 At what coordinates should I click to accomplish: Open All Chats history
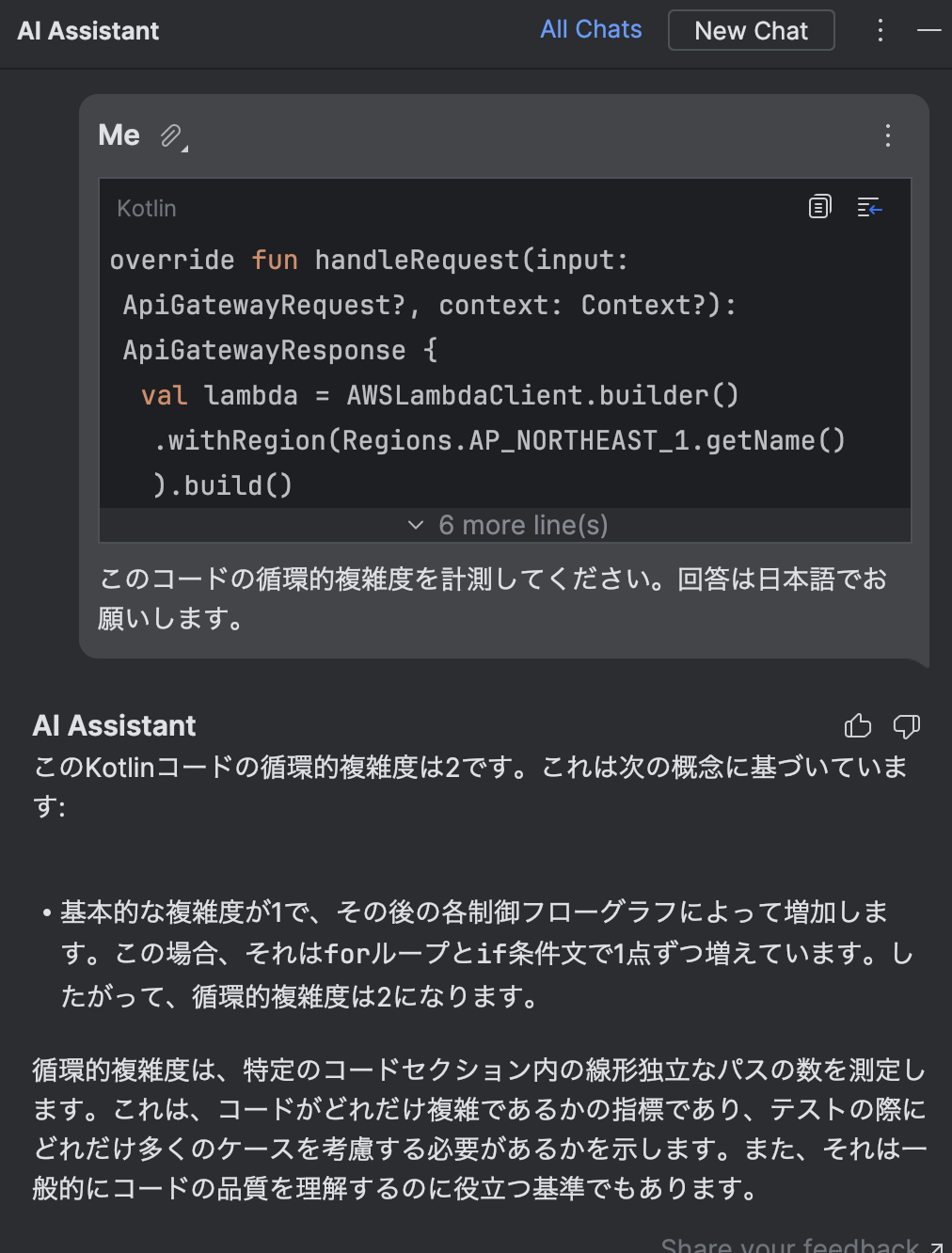591,29
